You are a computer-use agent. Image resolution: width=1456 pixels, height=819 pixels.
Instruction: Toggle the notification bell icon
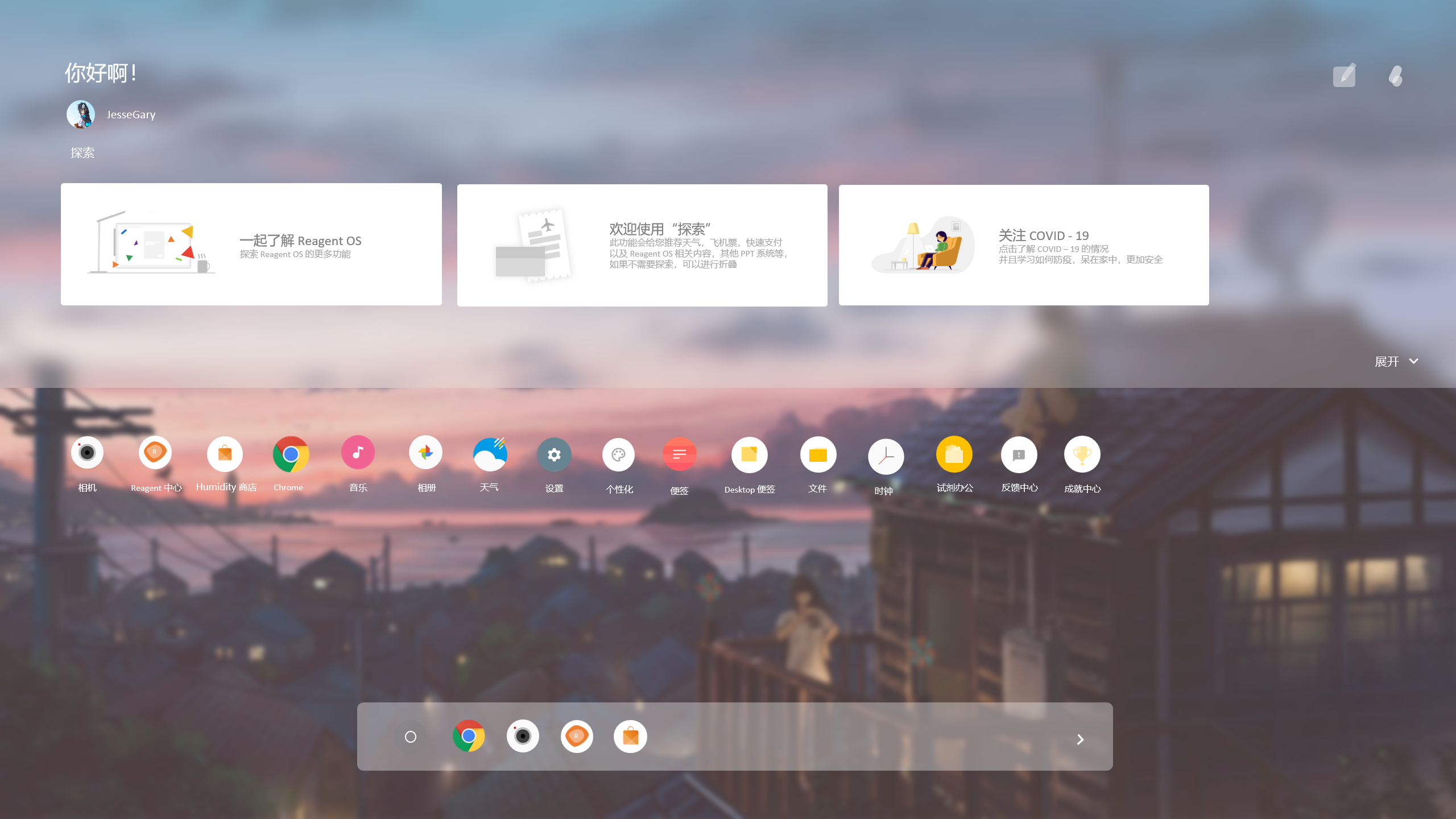pos(1396,74)
